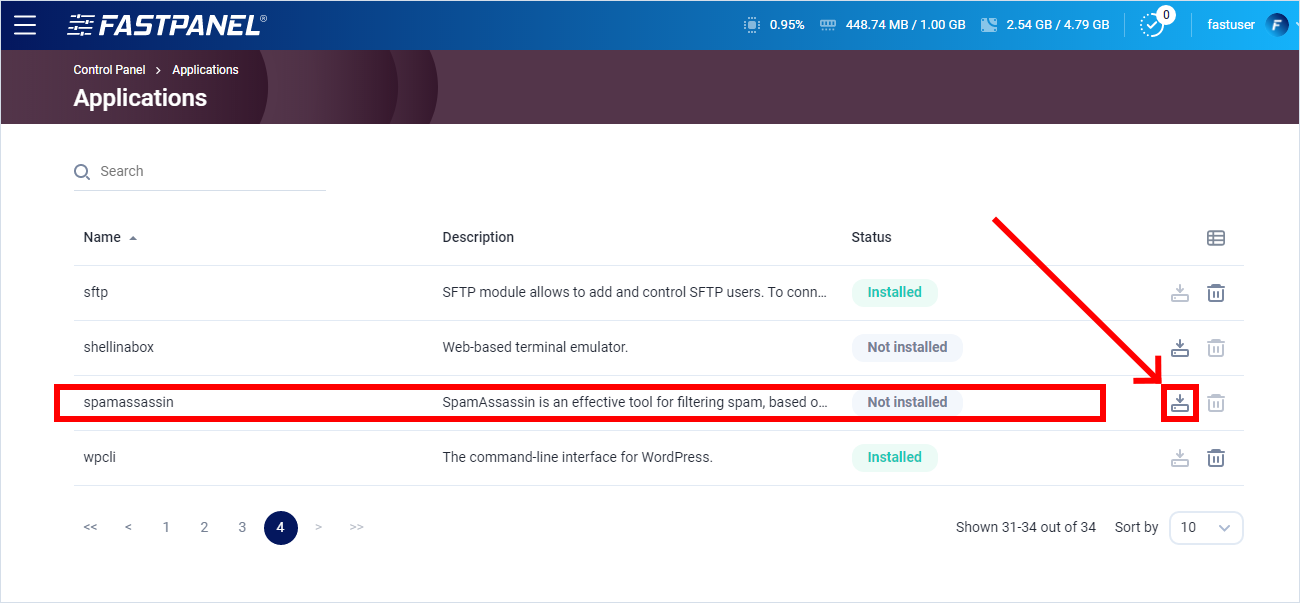Focus the Search input field
This screenshot has width=1300, height=603.
click(200, 171)
